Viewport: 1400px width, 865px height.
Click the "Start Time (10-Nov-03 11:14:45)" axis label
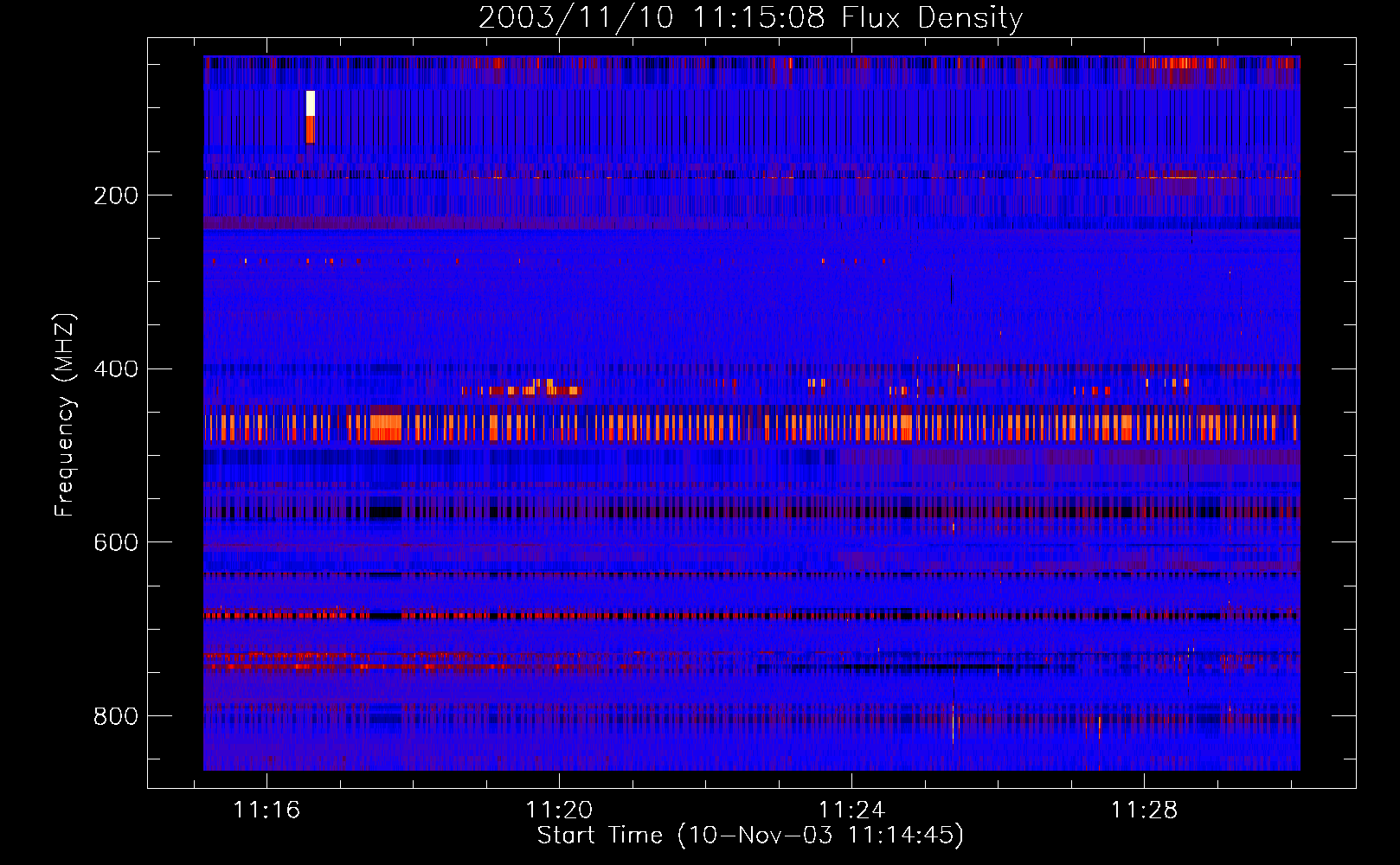coord(750,836)
